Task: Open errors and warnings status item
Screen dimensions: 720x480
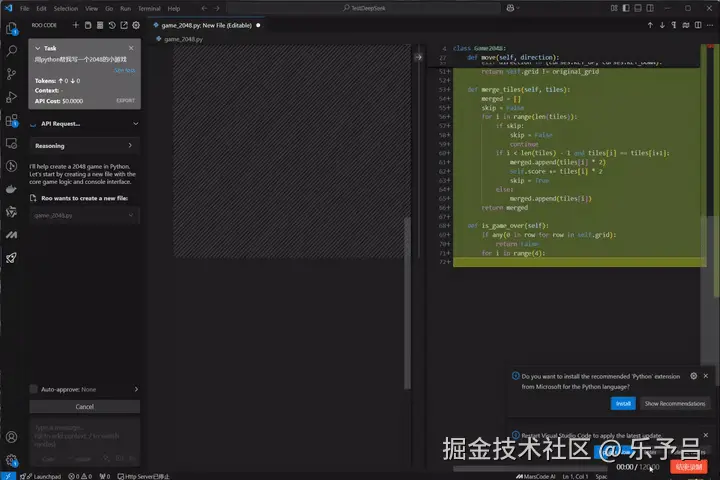Action: click(x=80, y=476)
